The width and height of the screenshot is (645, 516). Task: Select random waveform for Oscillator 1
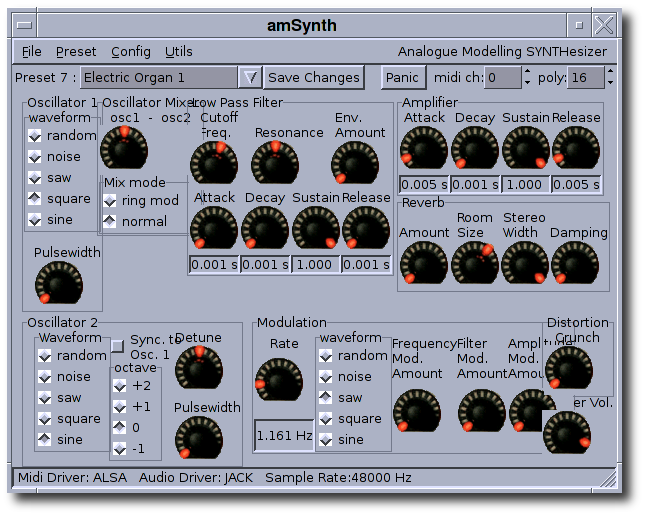[x=63, y=135]
